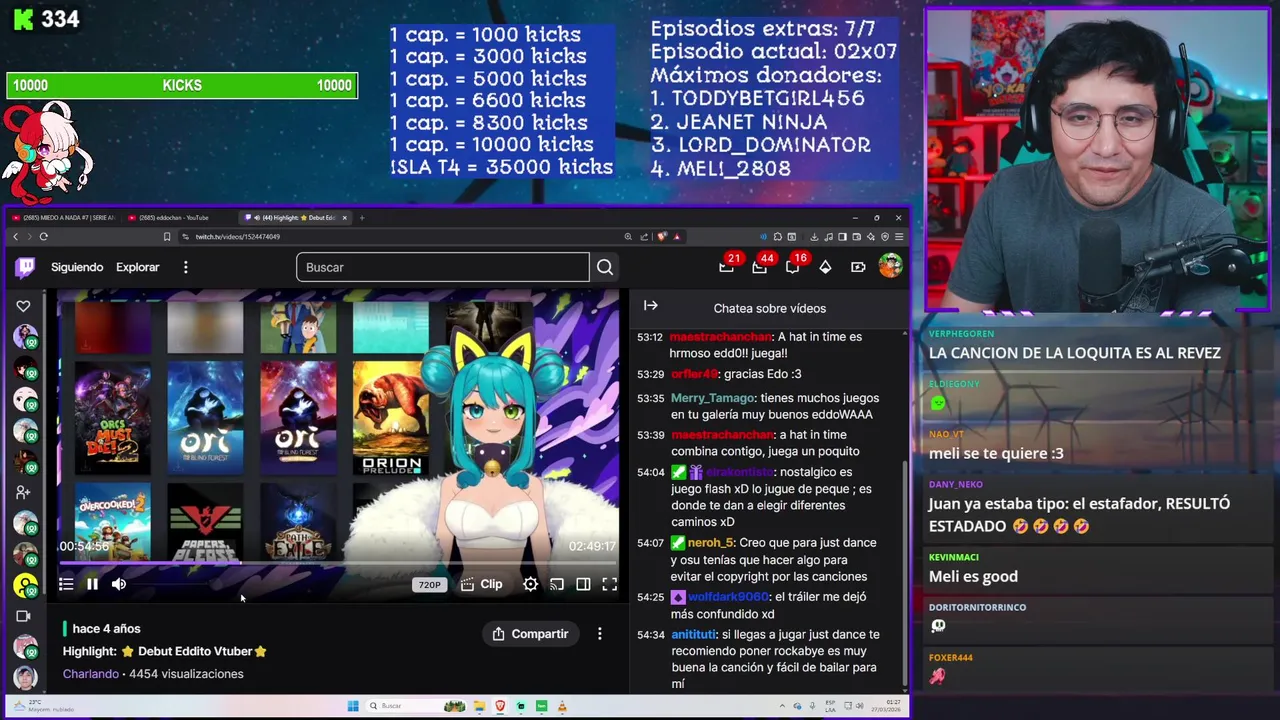The height and width of the screenshot is (720, 1280).
Task: Open a new browser tab
Action: pyautogui.click(x=362, y=218)
